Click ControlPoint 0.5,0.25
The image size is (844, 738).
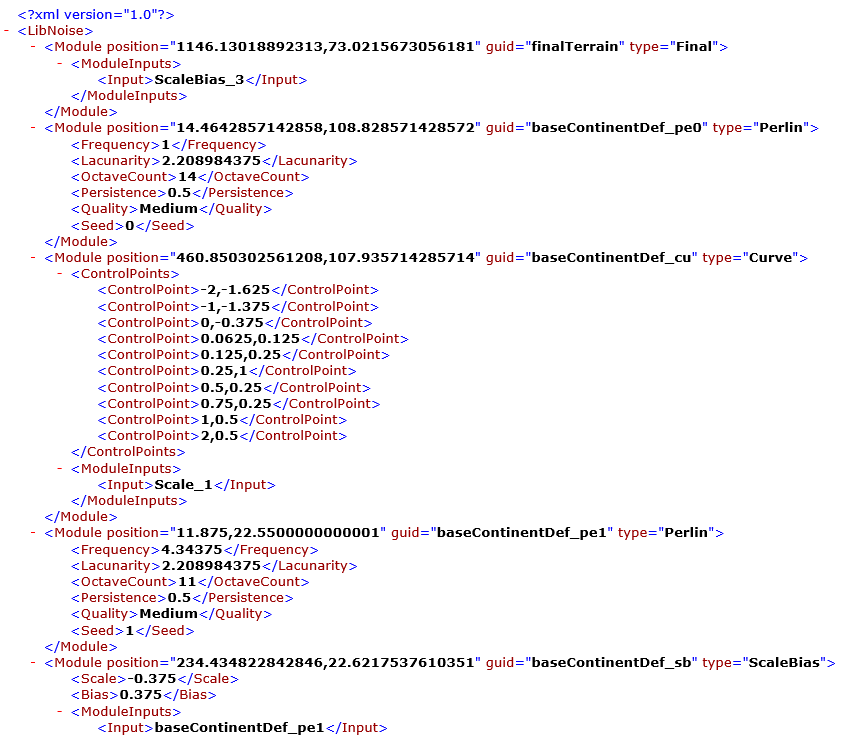[234, 388]
